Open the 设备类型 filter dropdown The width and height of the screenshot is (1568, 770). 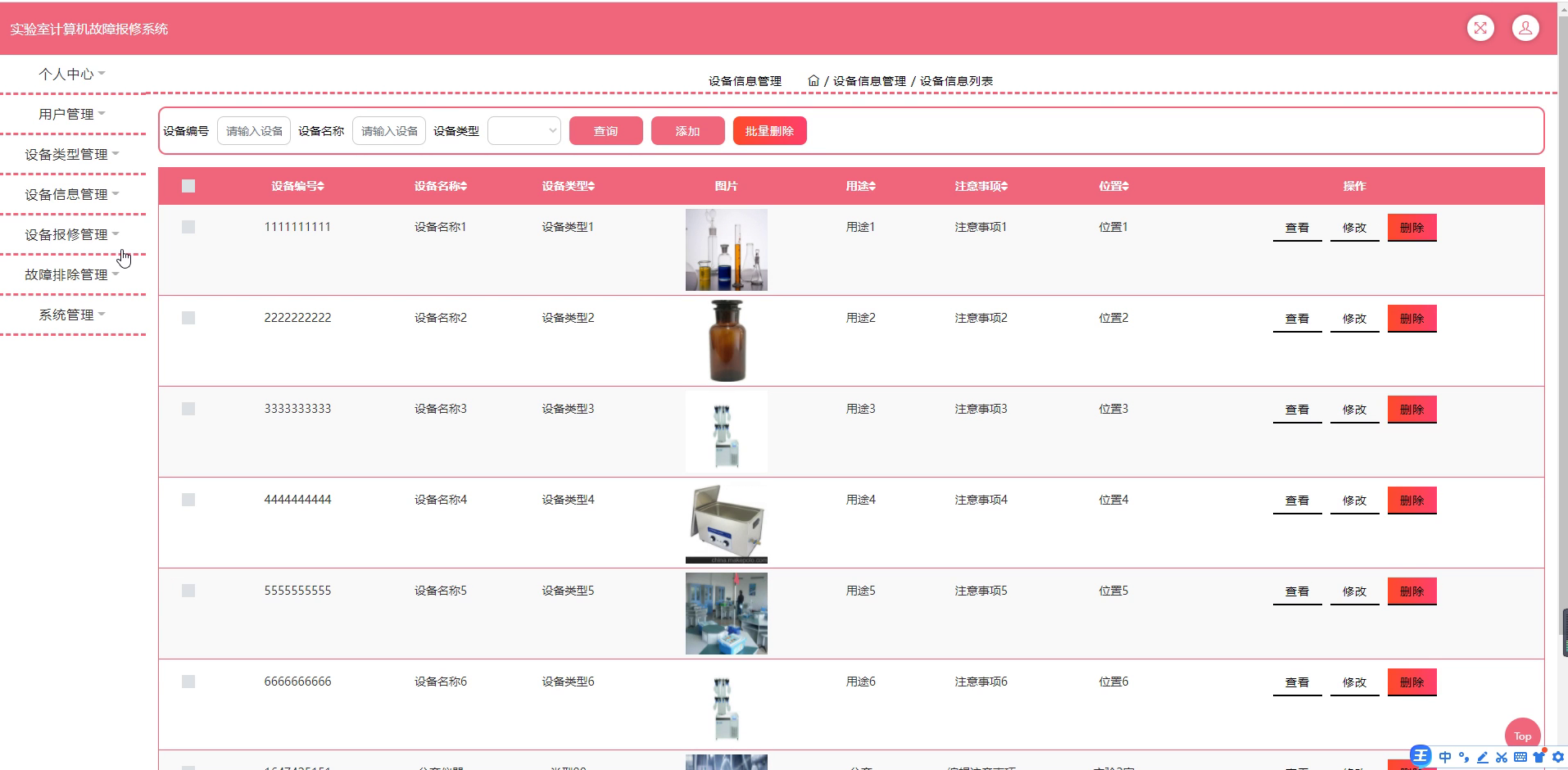tap(524, 131)
